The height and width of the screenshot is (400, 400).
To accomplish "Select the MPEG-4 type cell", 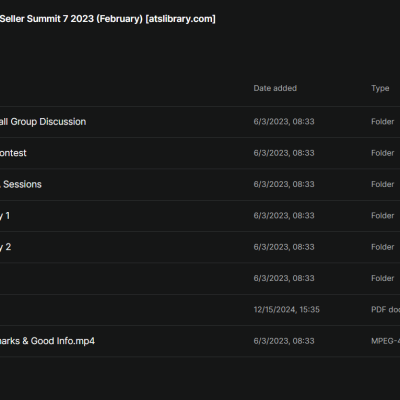I will 385,341.
